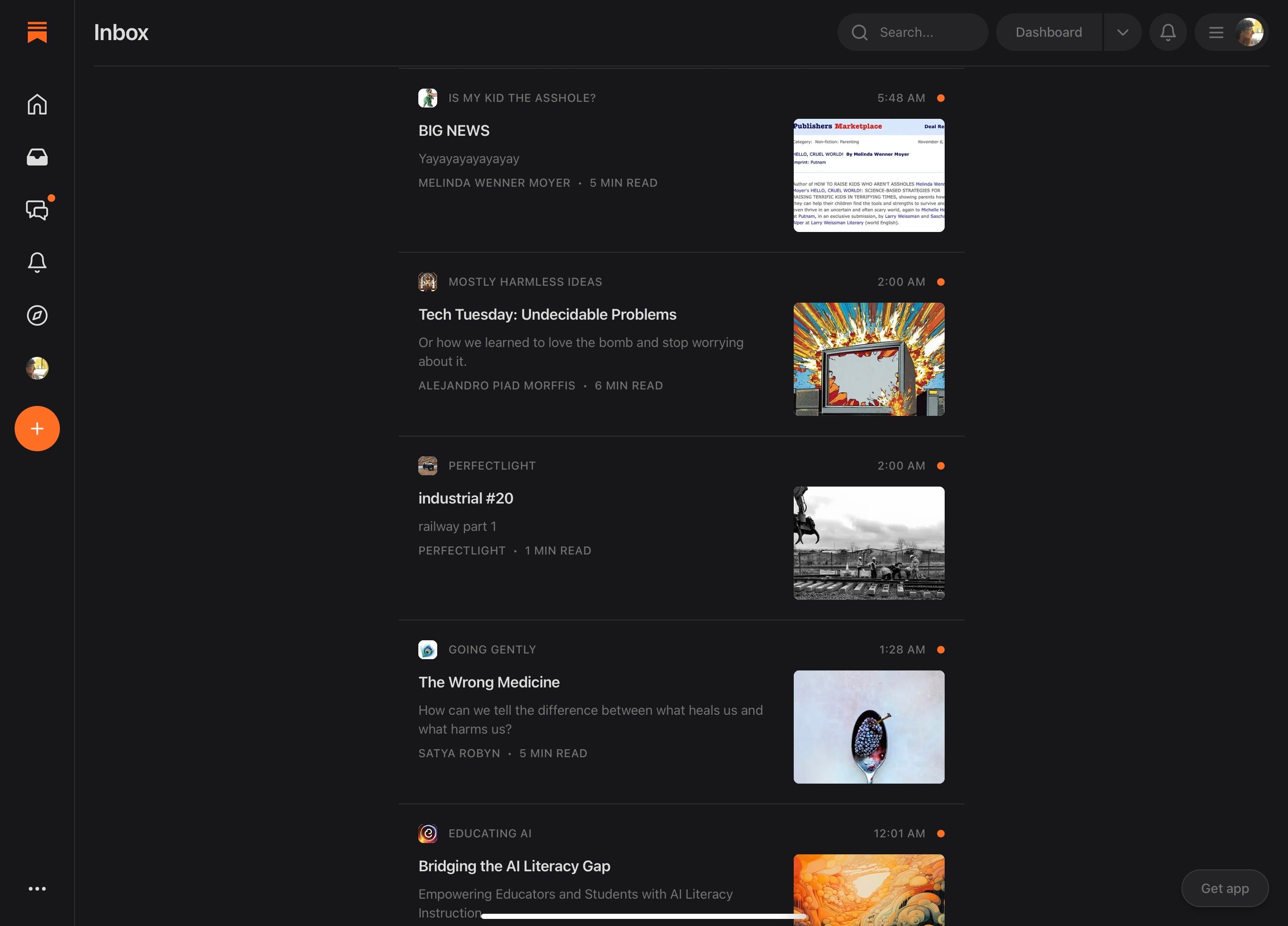
Task: Open the black-and-white railway thumbnail
Action: 869,543
